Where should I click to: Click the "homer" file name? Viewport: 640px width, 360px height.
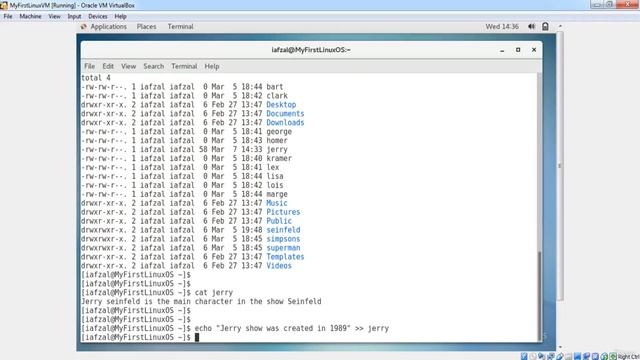click(x=277, y=140)
